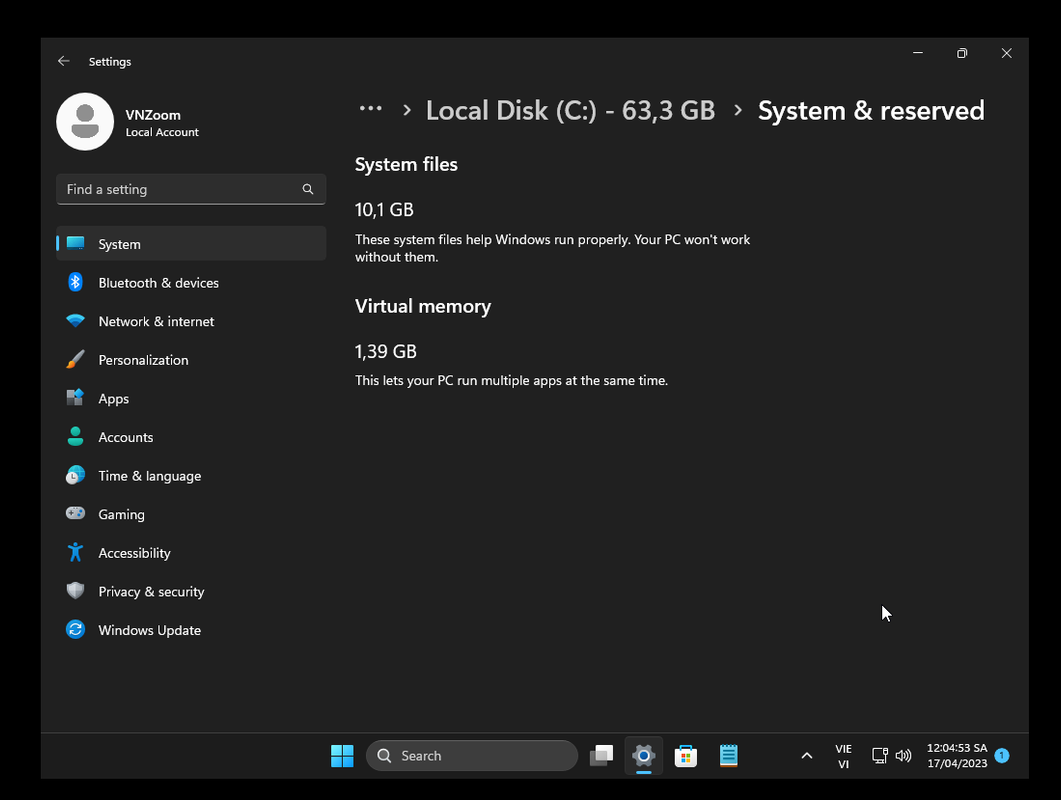1061x800 pixels.
Task: Open the clock and date flyout
Action: [957, 755]
